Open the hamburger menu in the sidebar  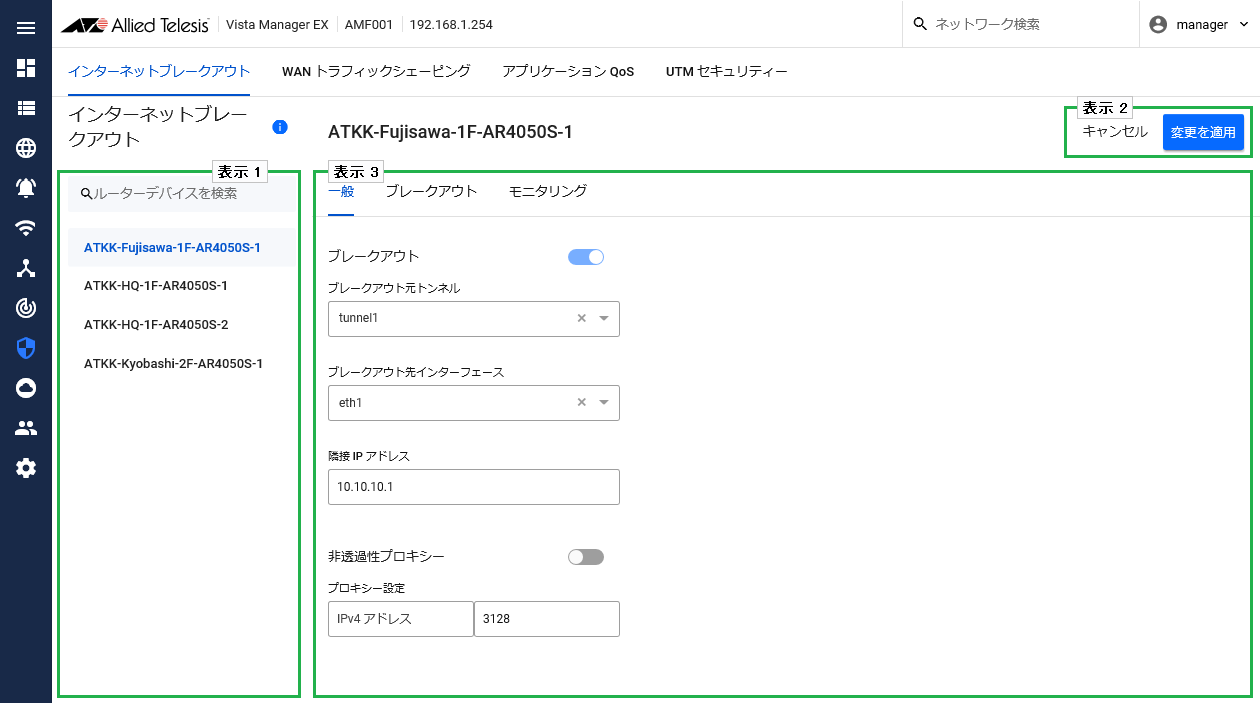(26, 28)
